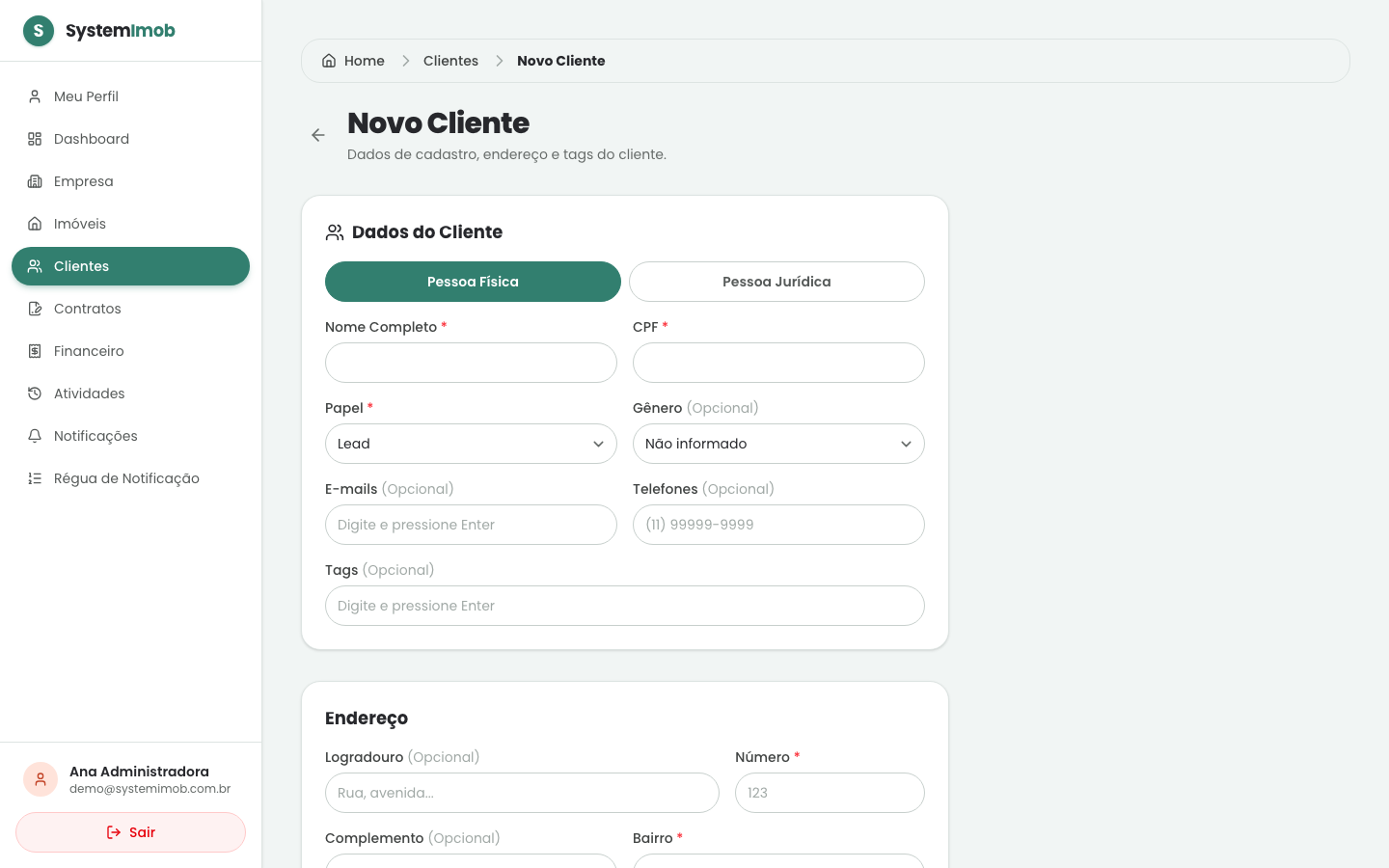Screen dimensions: 1389x868
Task: Click the Atividades history icon
Action: (35, 393)
